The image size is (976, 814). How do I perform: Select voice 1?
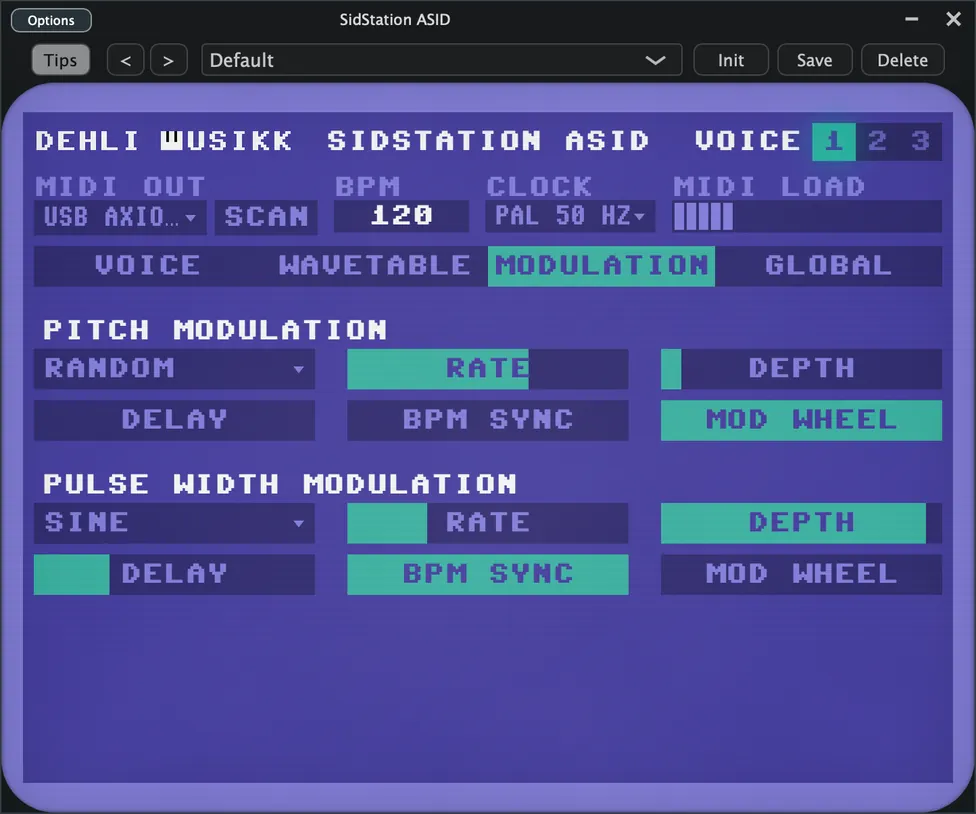833,141
